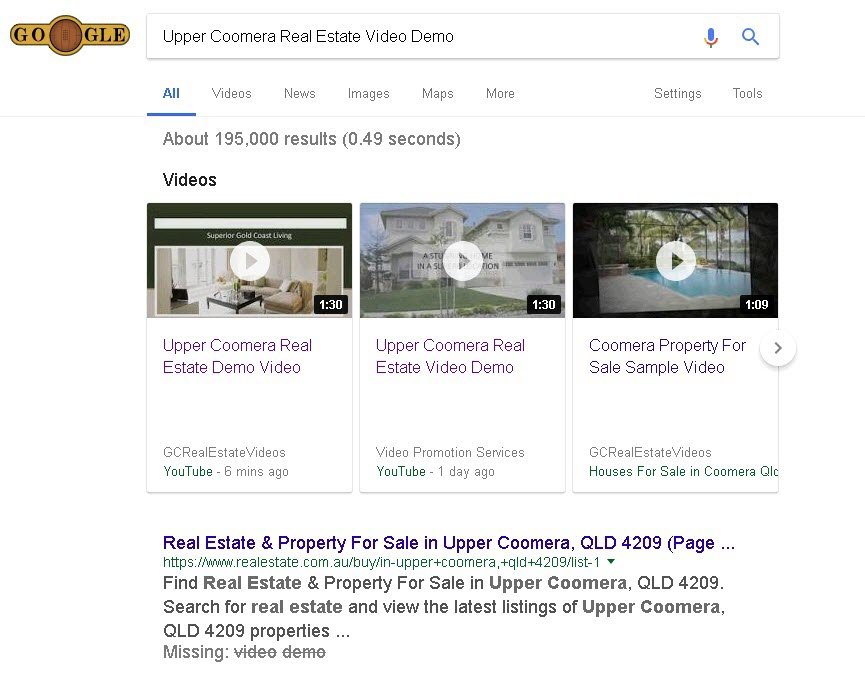Expand the More search categories menu
The height and width of the screenshot is (673, 865).
[500, 93]
